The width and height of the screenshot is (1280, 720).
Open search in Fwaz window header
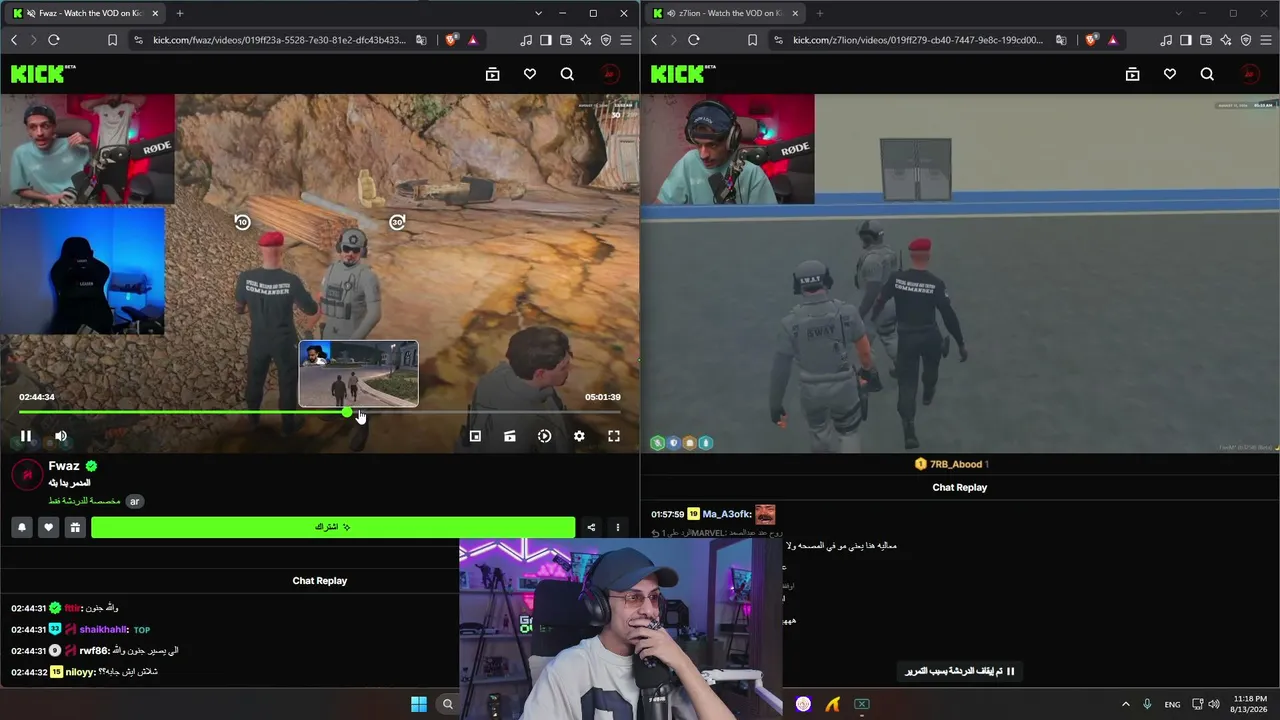[567, 74]
